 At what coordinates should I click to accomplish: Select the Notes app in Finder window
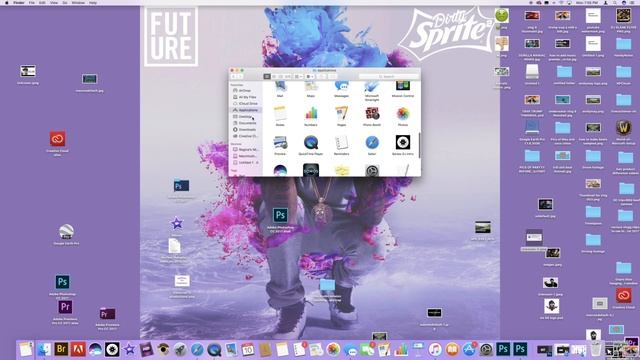click(x=280, y=113)
